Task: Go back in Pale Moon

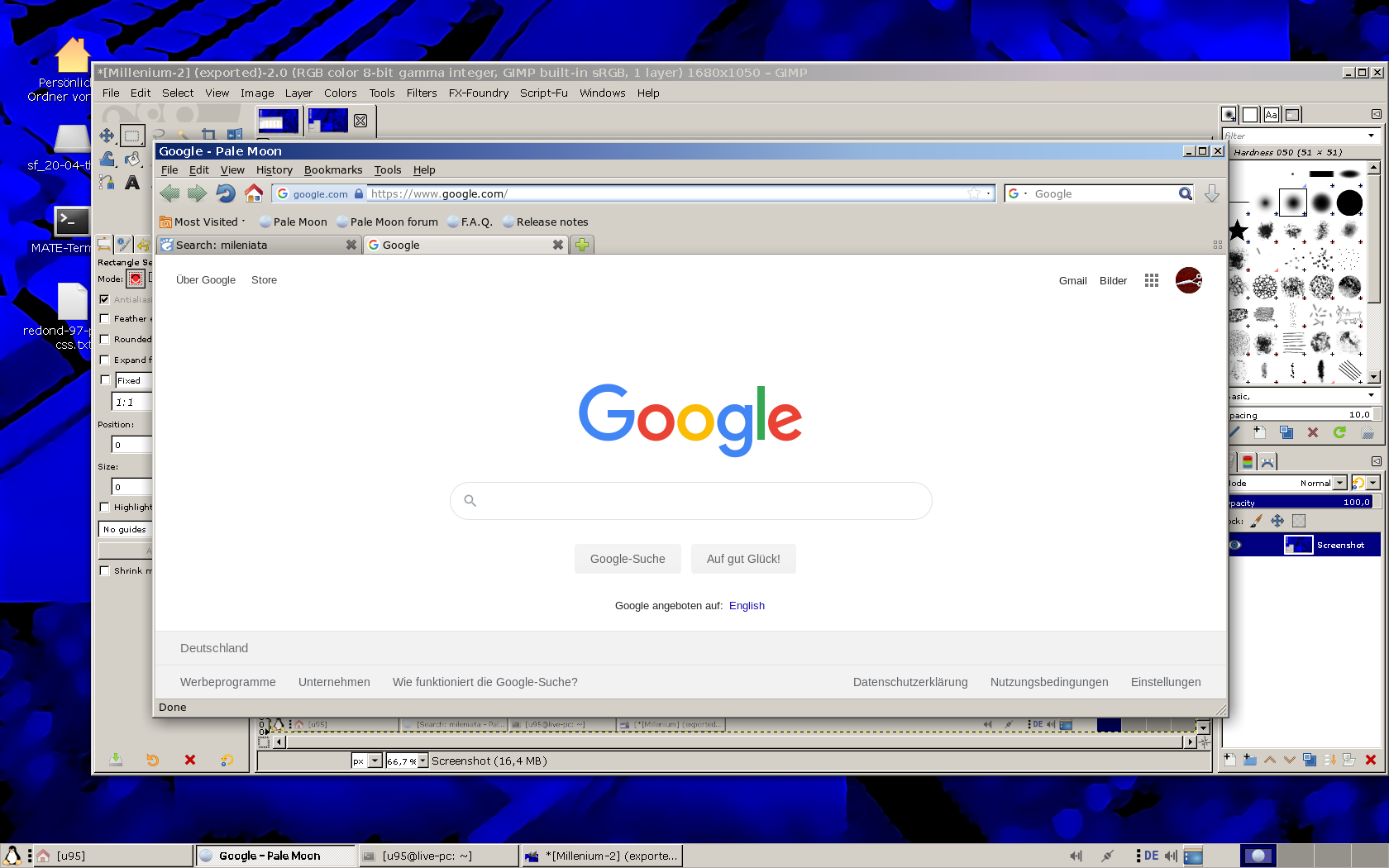Action: coord(170,193)
